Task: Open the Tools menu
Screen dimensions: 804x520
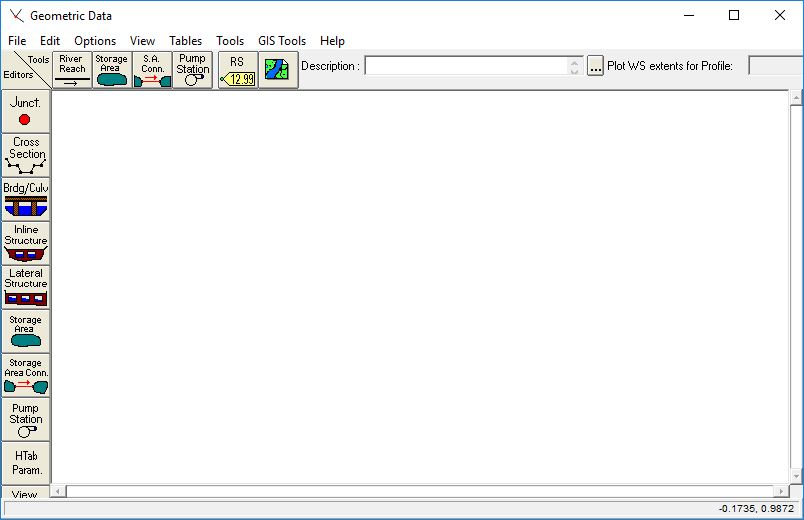Action: click(x=230, y=41)
